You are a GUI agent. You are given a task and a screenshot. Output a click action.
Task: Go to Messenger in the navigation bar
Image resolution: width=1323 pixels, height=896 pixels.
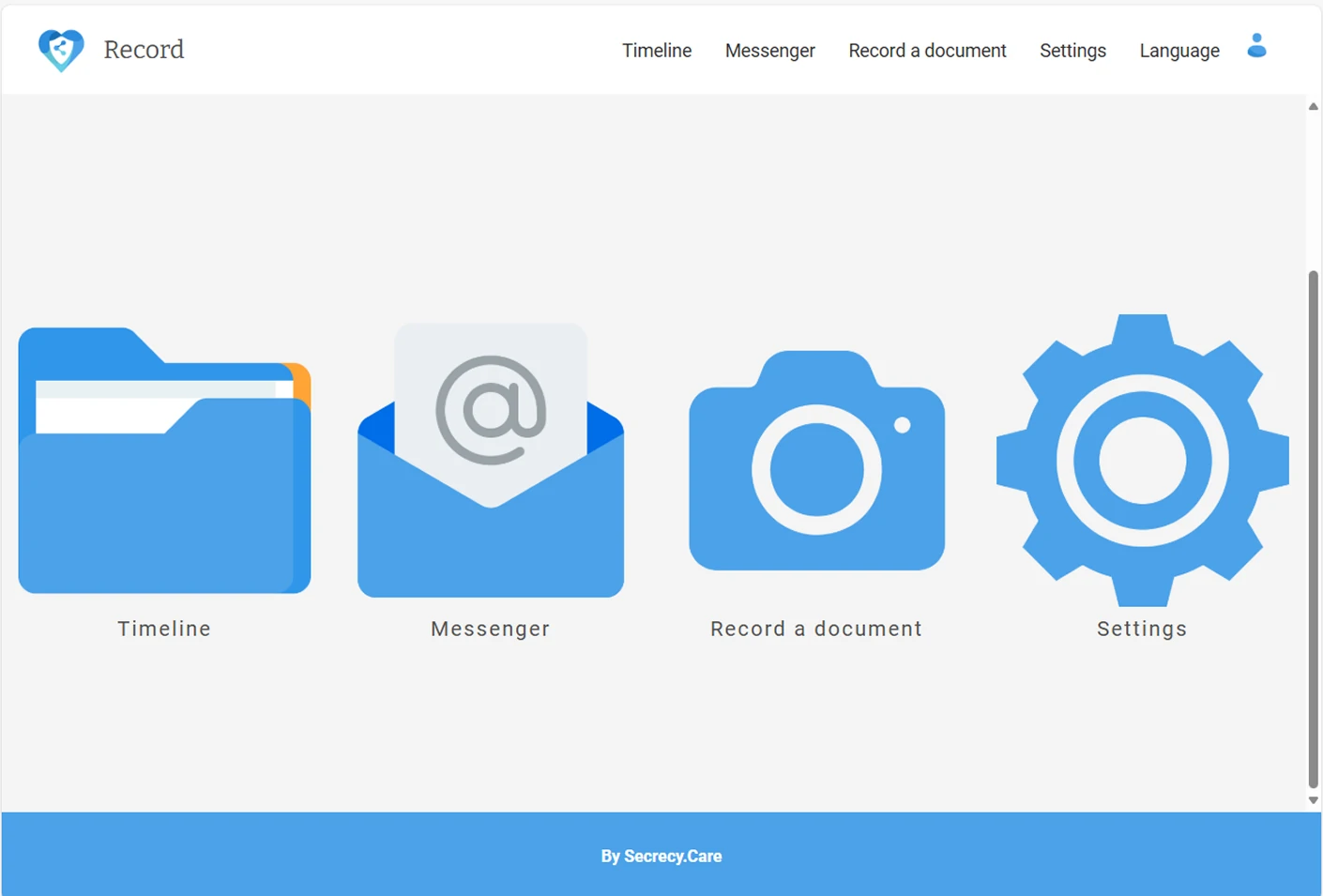point(769,51)
